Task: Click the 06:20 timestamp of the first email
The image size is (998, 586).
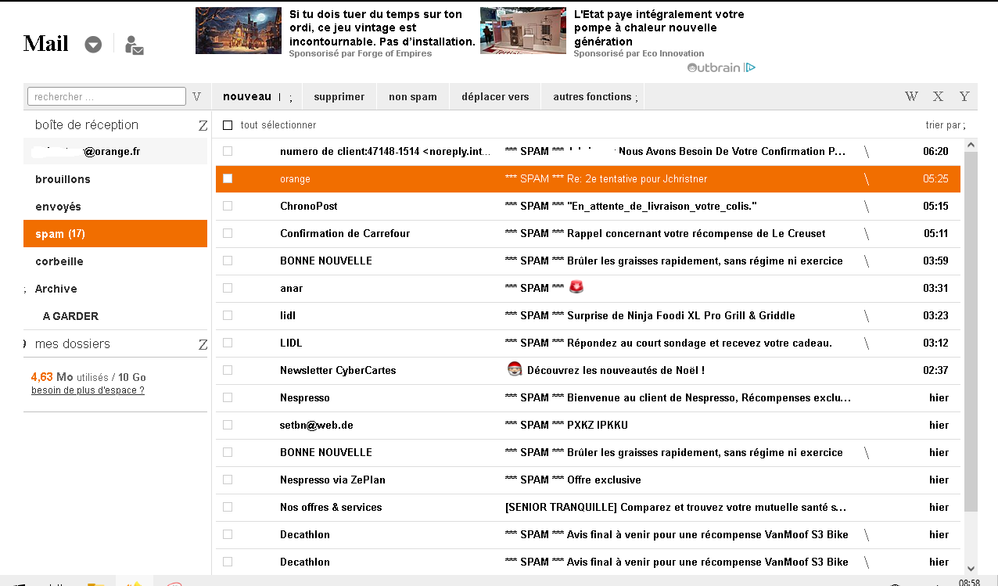Action: coord(936,151)
